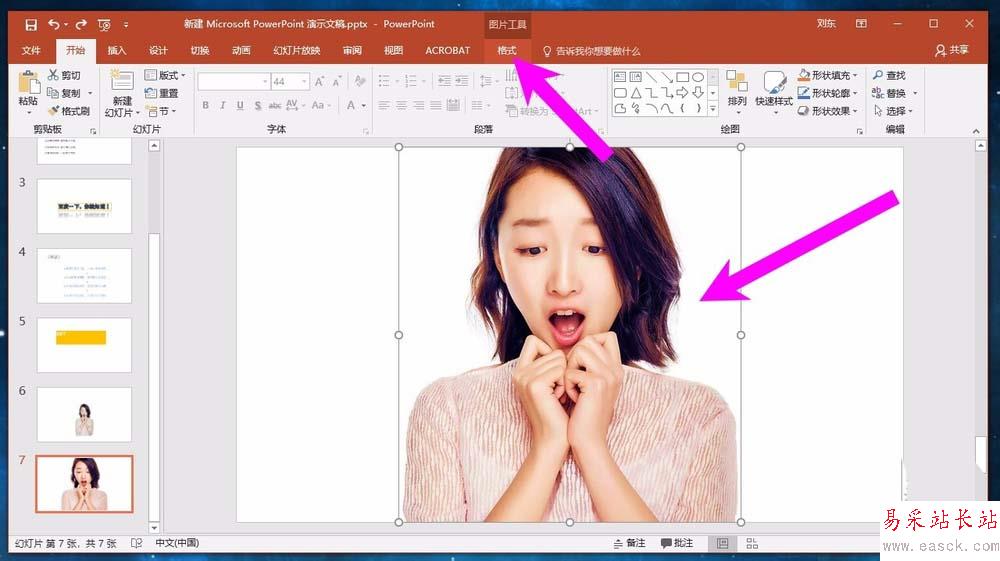Select the right arrow shape in gallery
The width and height of the screenshot is (1000, 561).
click(x=682, y=93)
